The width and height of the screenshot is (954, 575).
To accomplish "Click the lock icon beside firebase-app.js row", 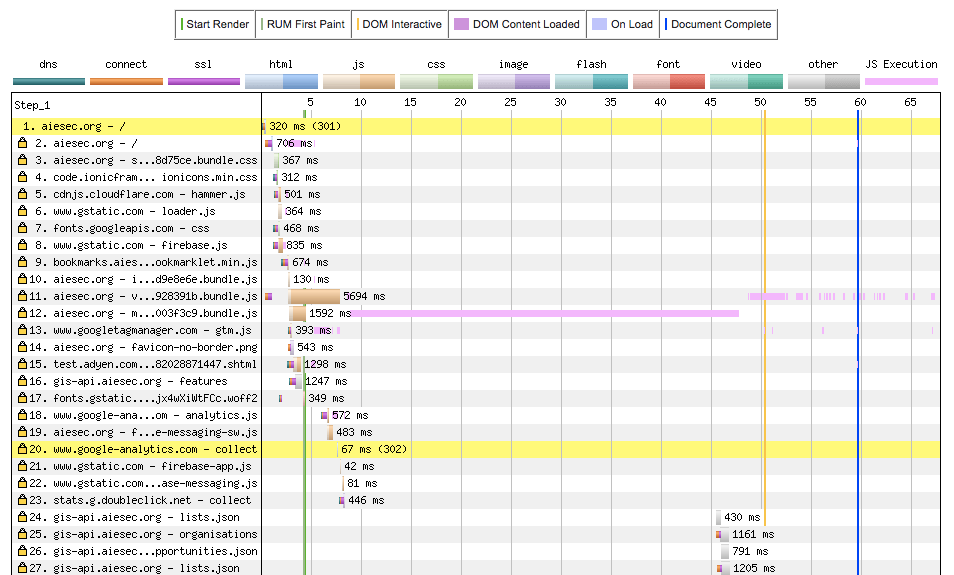I will click(x=23, y=467).
